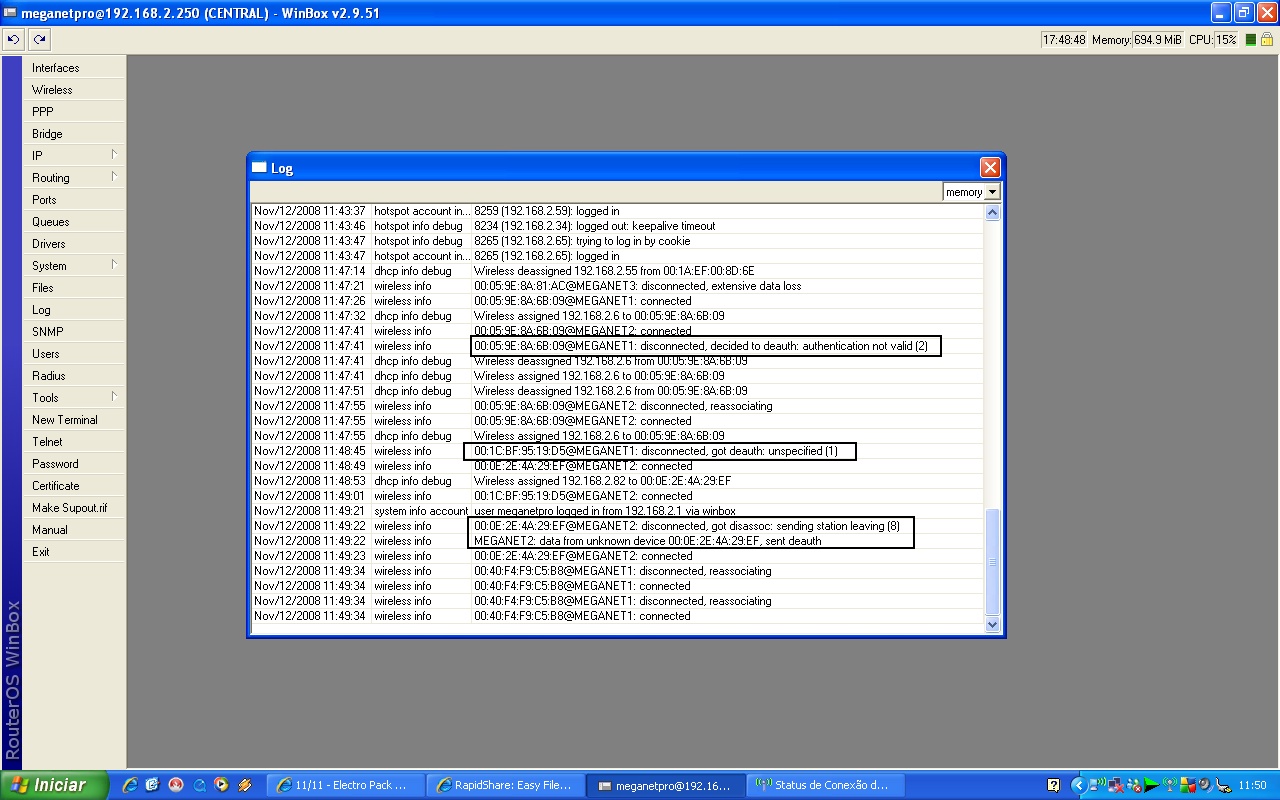The width and height of the screenshot is (1280, 800).
Task: Click the help question-mark tray icon
Action: point(1053,785)
